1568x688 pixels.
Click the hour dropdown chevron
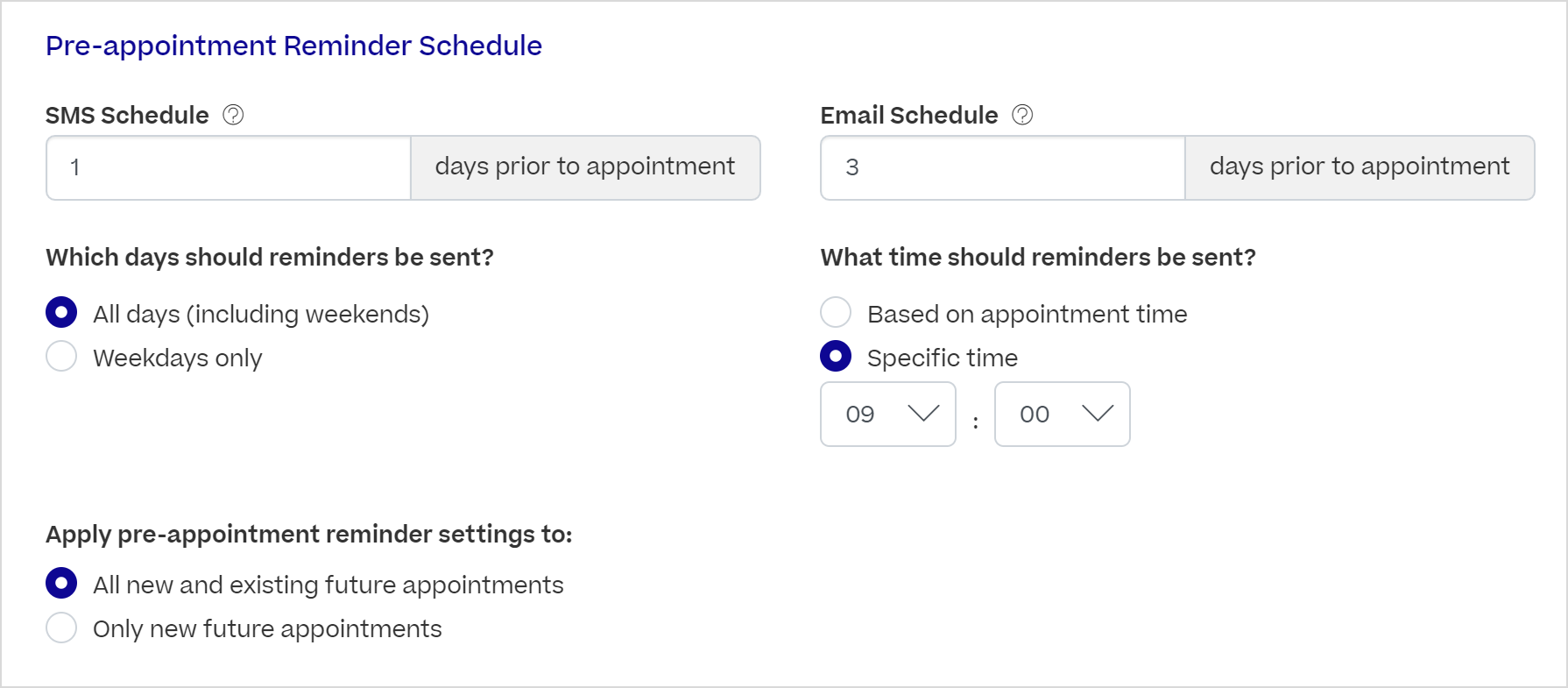[x=922, y=414]
